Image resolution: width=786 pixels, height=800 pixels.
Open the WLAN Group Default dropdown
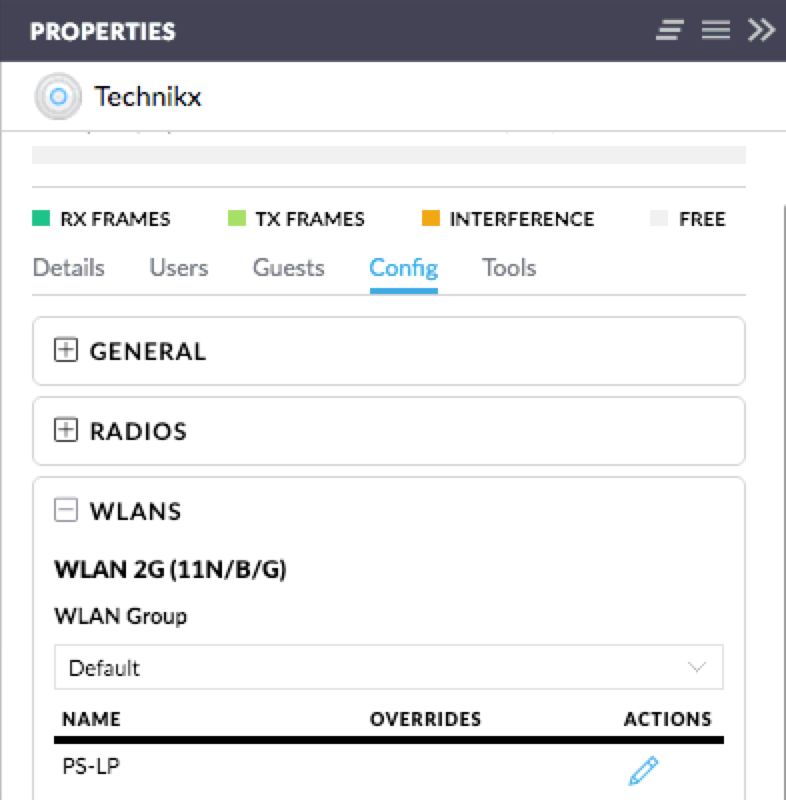(x=388, y=667)
